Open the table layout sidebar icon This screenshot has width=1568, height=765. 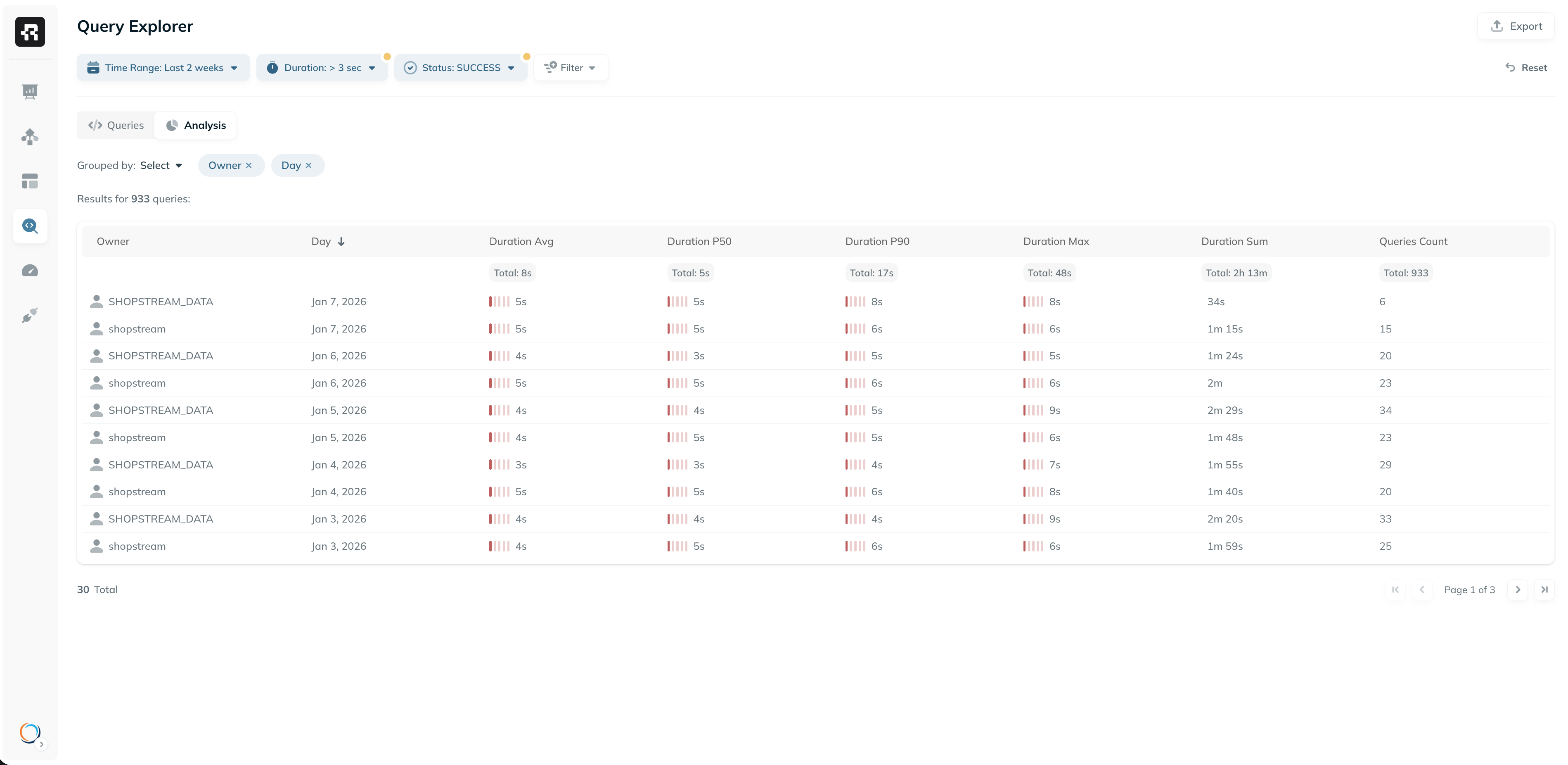[30, 181]
